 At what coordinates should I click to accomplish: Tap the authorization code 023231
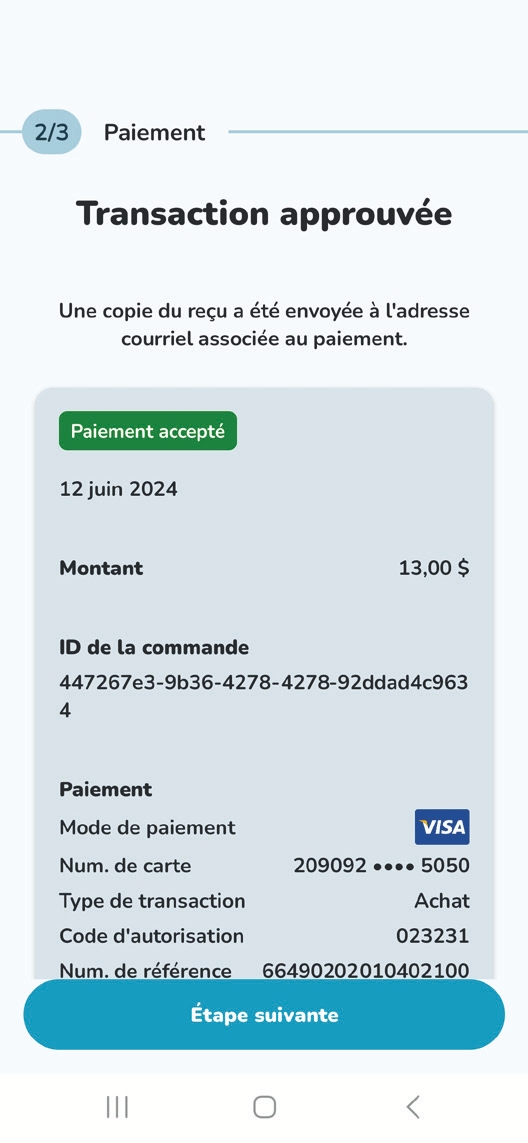(x=432, y=935)
